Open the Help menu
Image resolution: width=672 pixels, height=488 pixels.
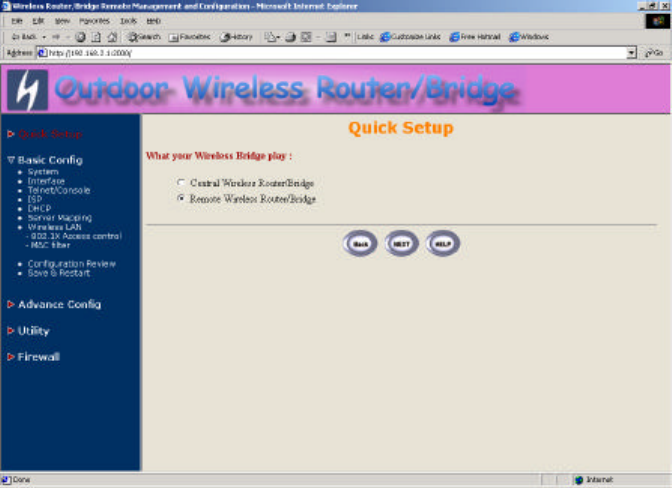click(x=153, y=21)
